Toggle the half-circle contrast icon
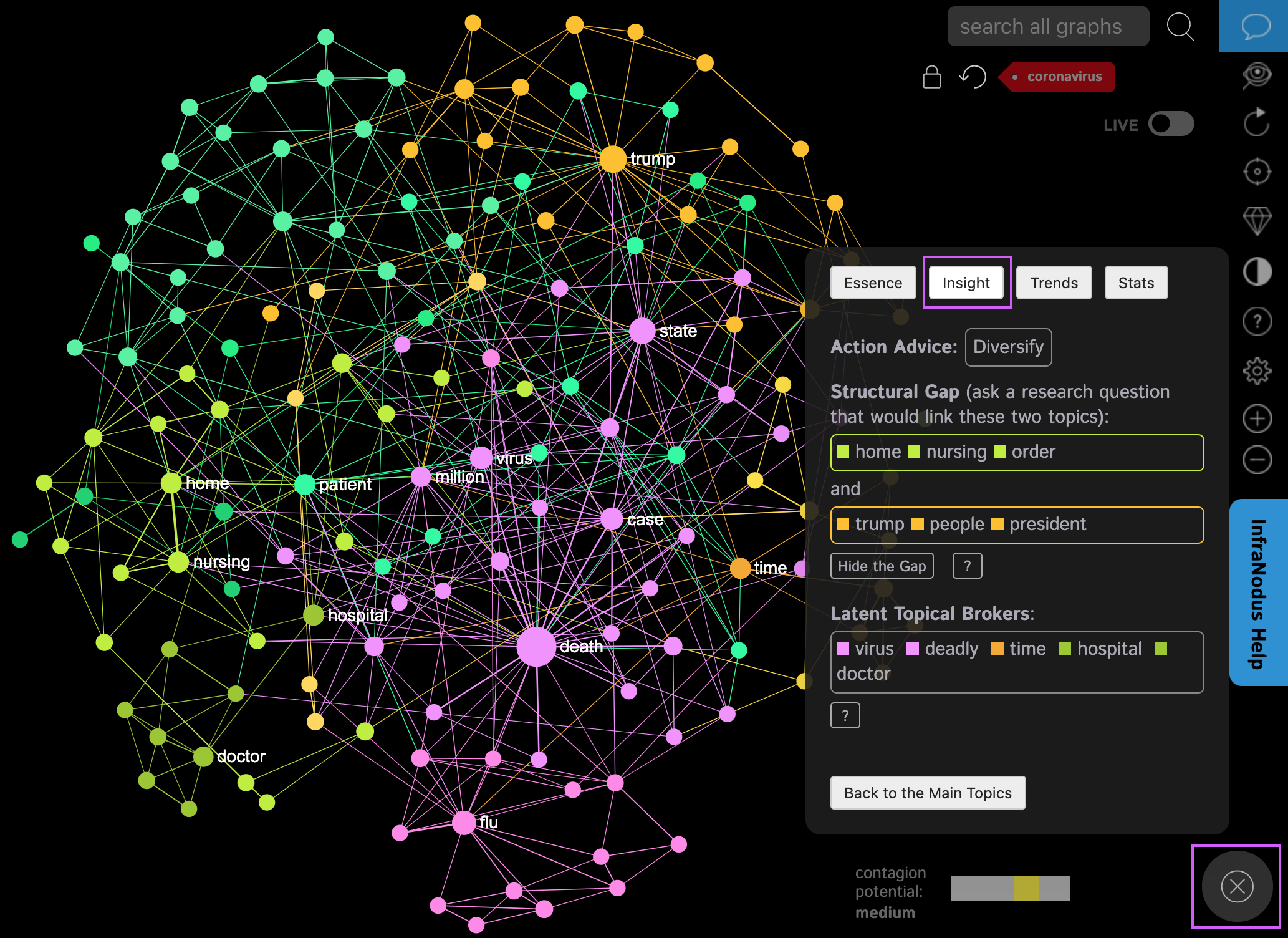The width and height of the screenshot is (1288, 938). point(1257,272)
